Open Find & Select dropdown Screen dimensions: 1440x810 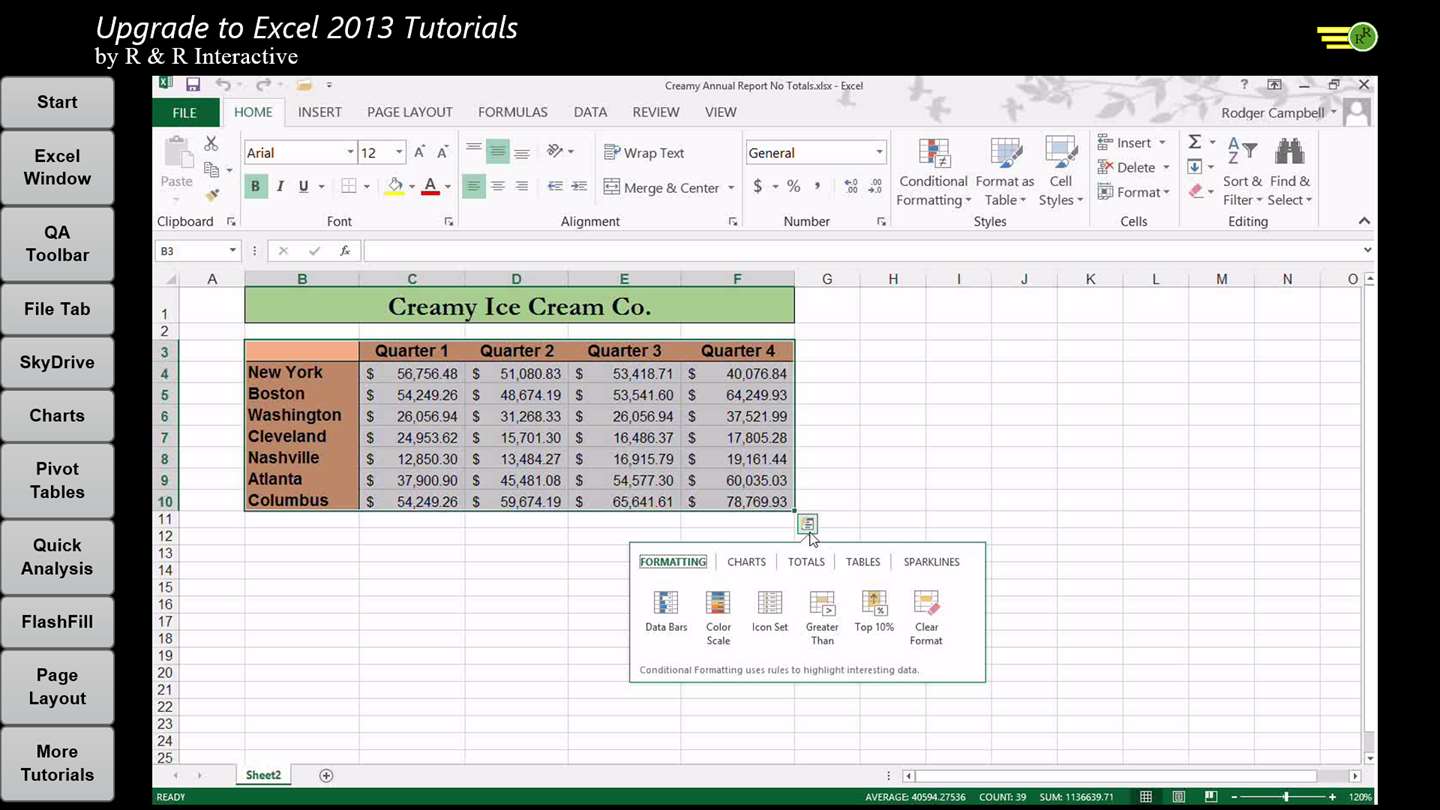1289,172
